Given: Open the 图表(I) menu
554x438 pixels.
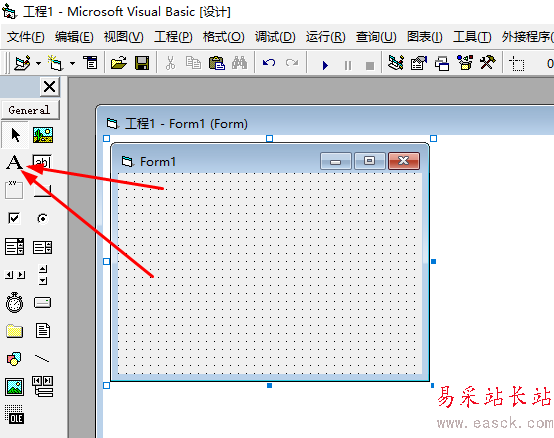Looking at the screenshot, I should (425, 37).
